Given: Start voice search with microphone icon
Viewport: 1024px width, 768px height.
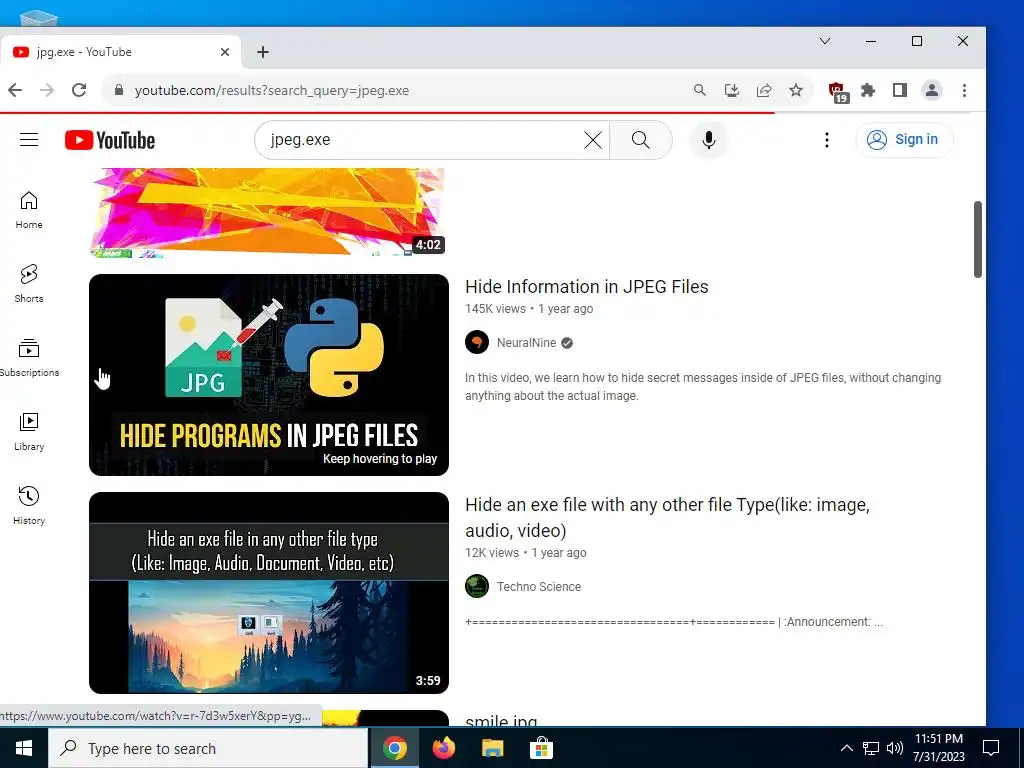Looking at the screenshot, I should pos(709,140).
